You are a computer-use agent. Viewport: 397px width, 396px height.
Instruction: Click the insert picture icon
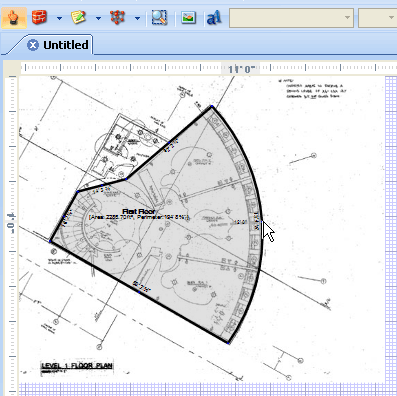[x=188, y=17]
